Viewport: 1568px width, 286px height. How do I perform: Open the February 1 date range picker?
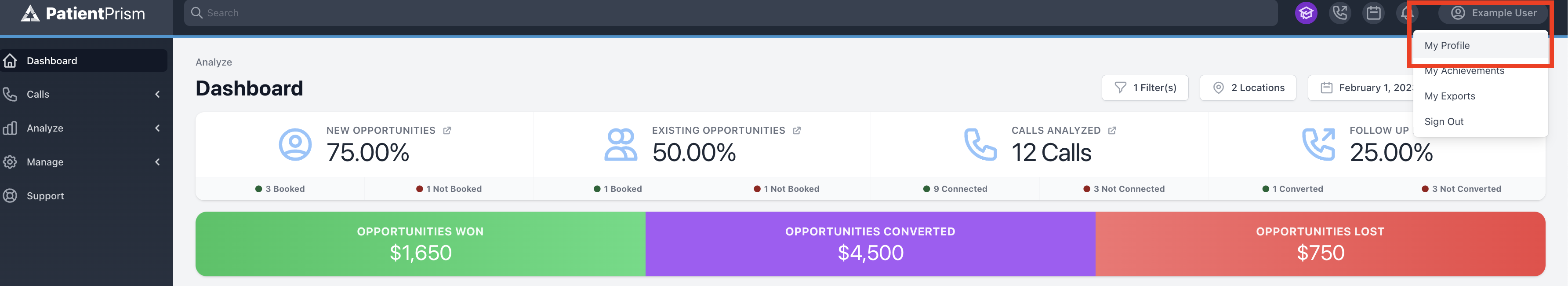[x=1361, y=88]
